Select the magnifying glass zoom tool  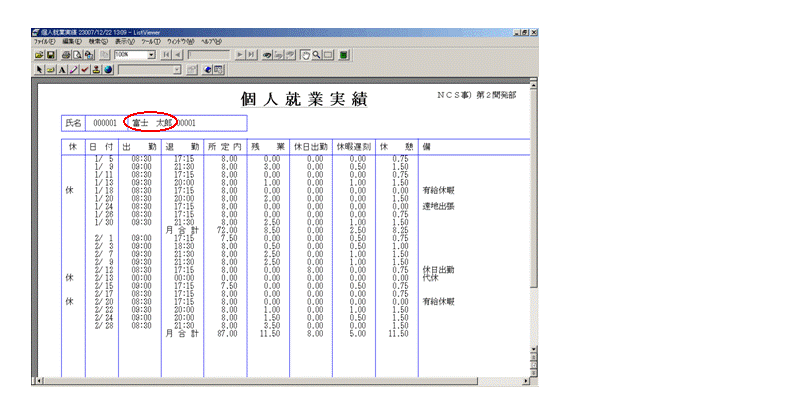pos(317,55)
